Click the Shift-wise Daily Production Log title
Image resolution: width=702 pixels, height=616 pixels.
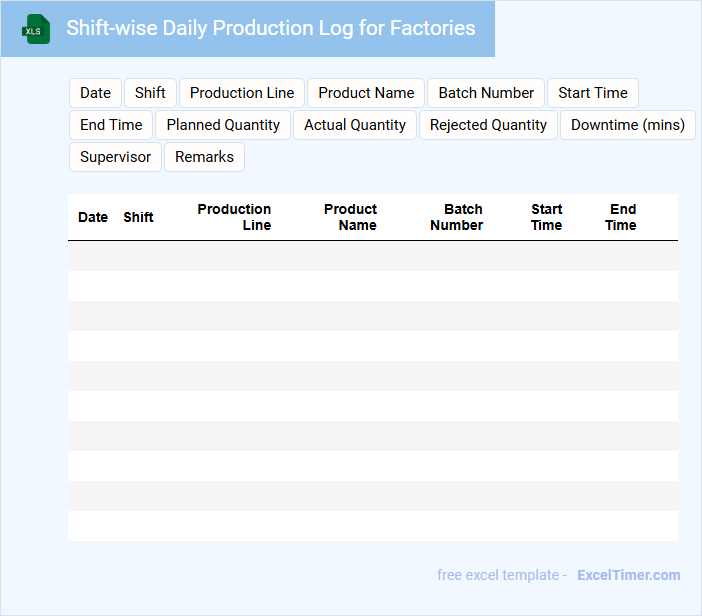[x=270, y=28]
